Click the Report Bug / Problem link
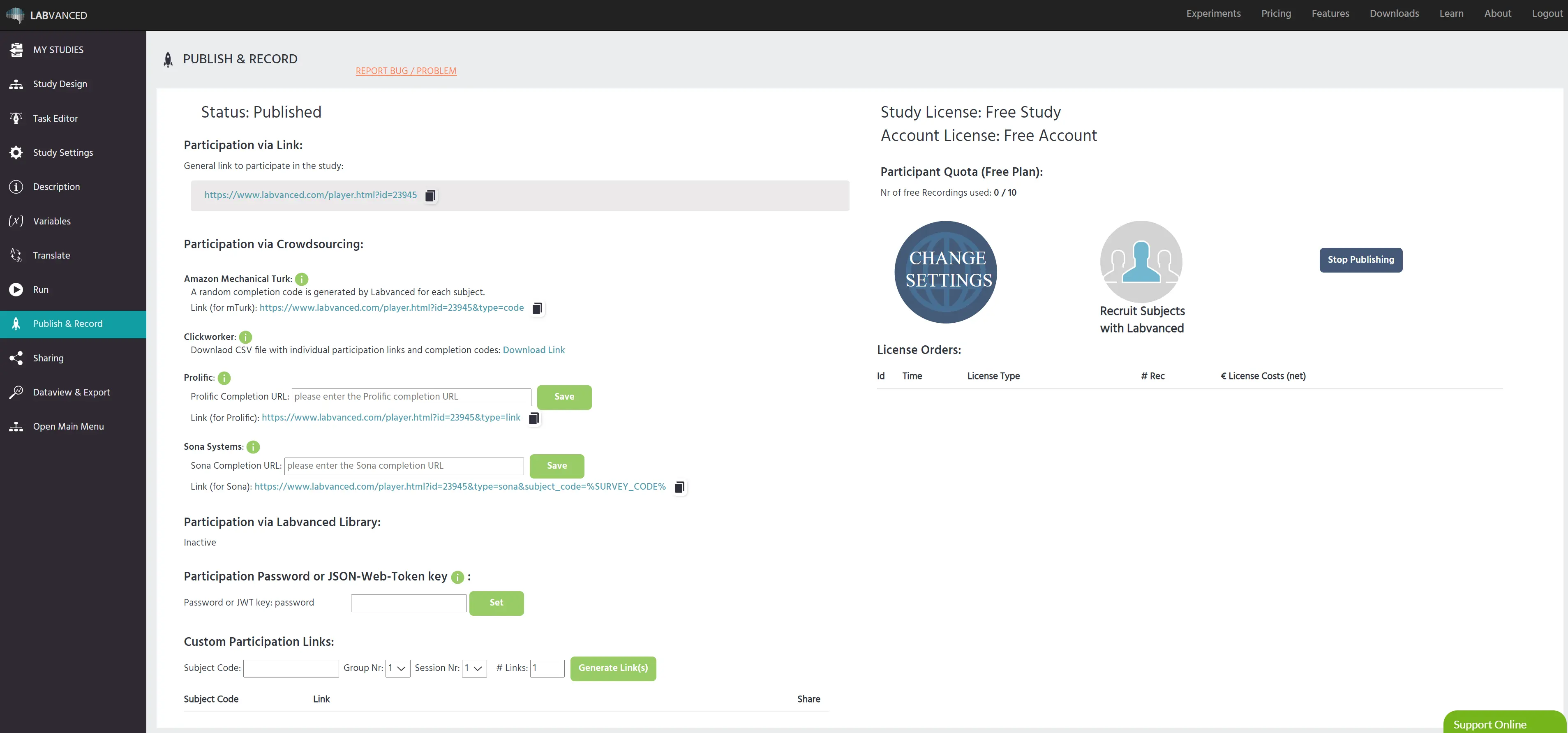This screenshot has width=1568, height=733. pos(406,71)
